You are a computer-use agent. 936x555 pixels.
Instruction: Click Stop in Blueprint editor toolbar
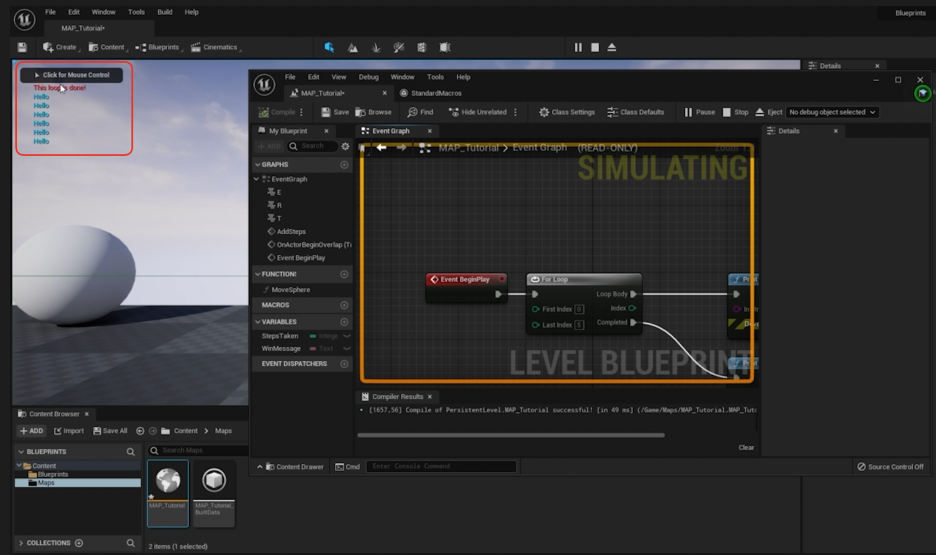click(735, 112)
